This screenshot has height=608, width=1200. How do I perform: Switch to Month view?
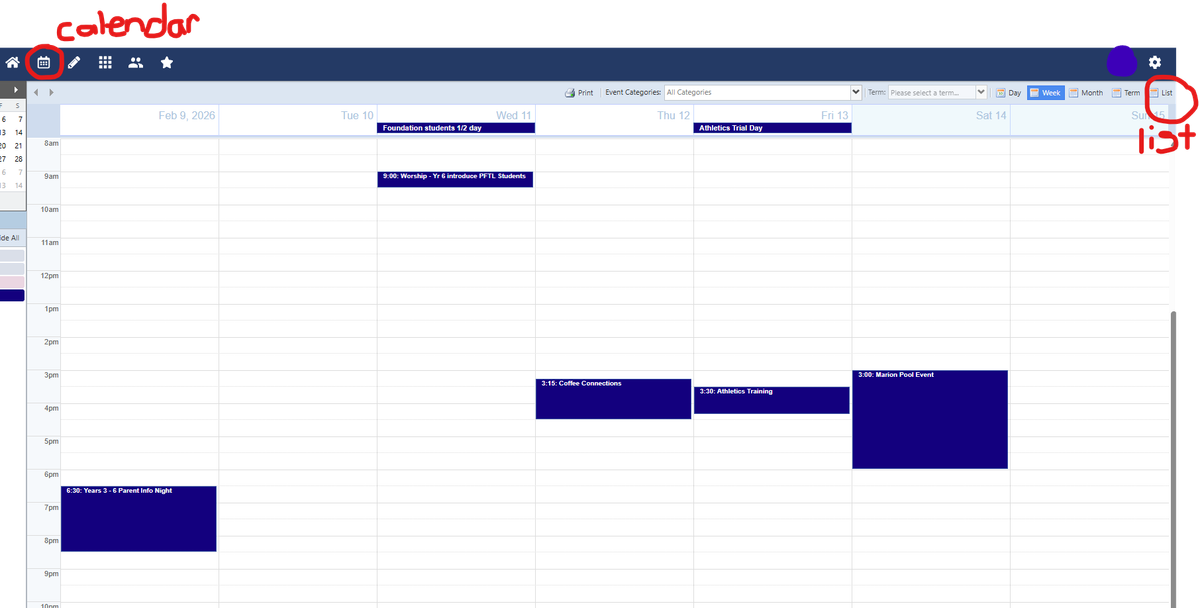pyautogui.click(x=1085, y=93)
